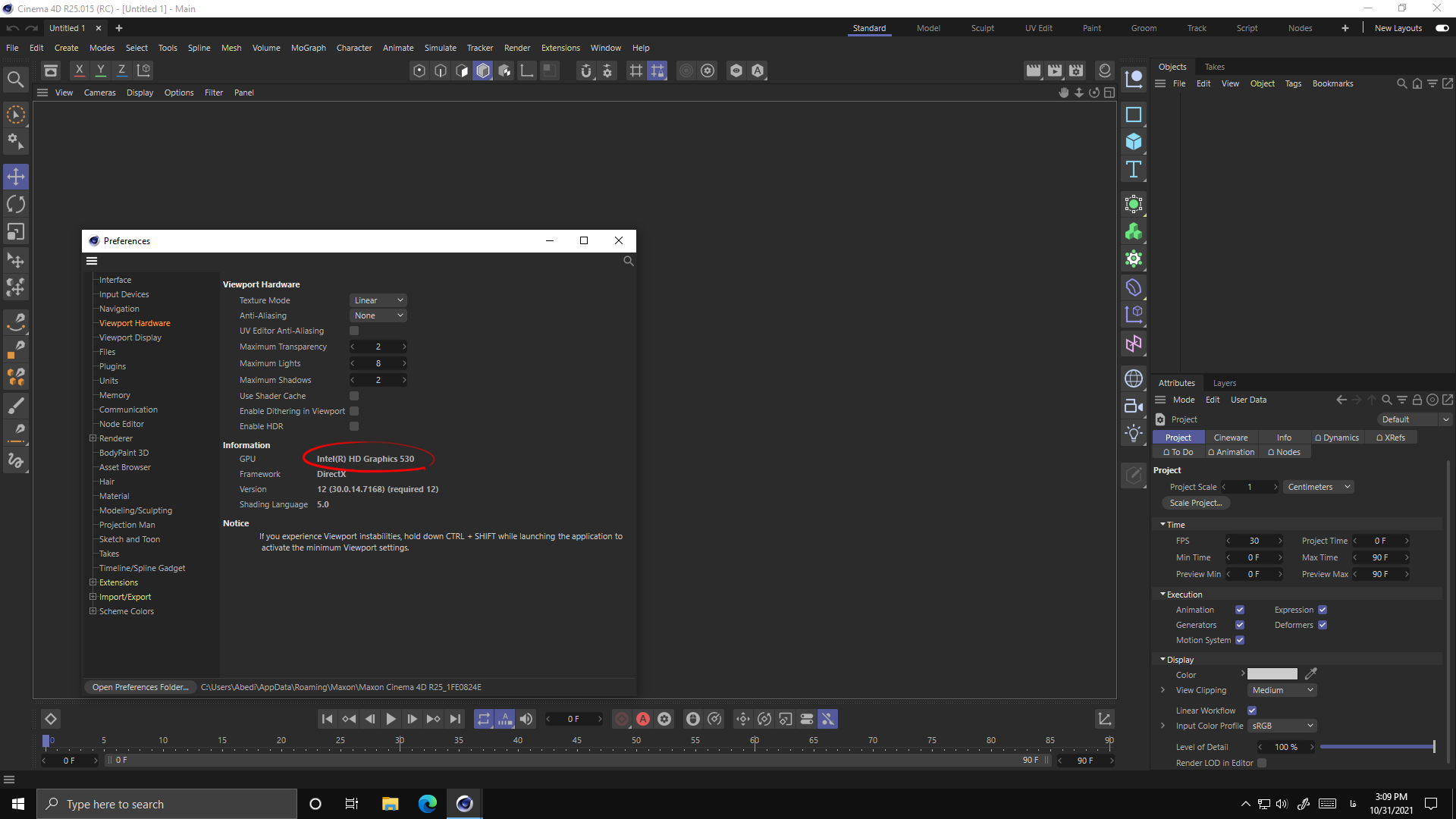Enable Enable HDR option
Image resolution: width=1456 pixels, height=819 pixels.
coord(354,426)
